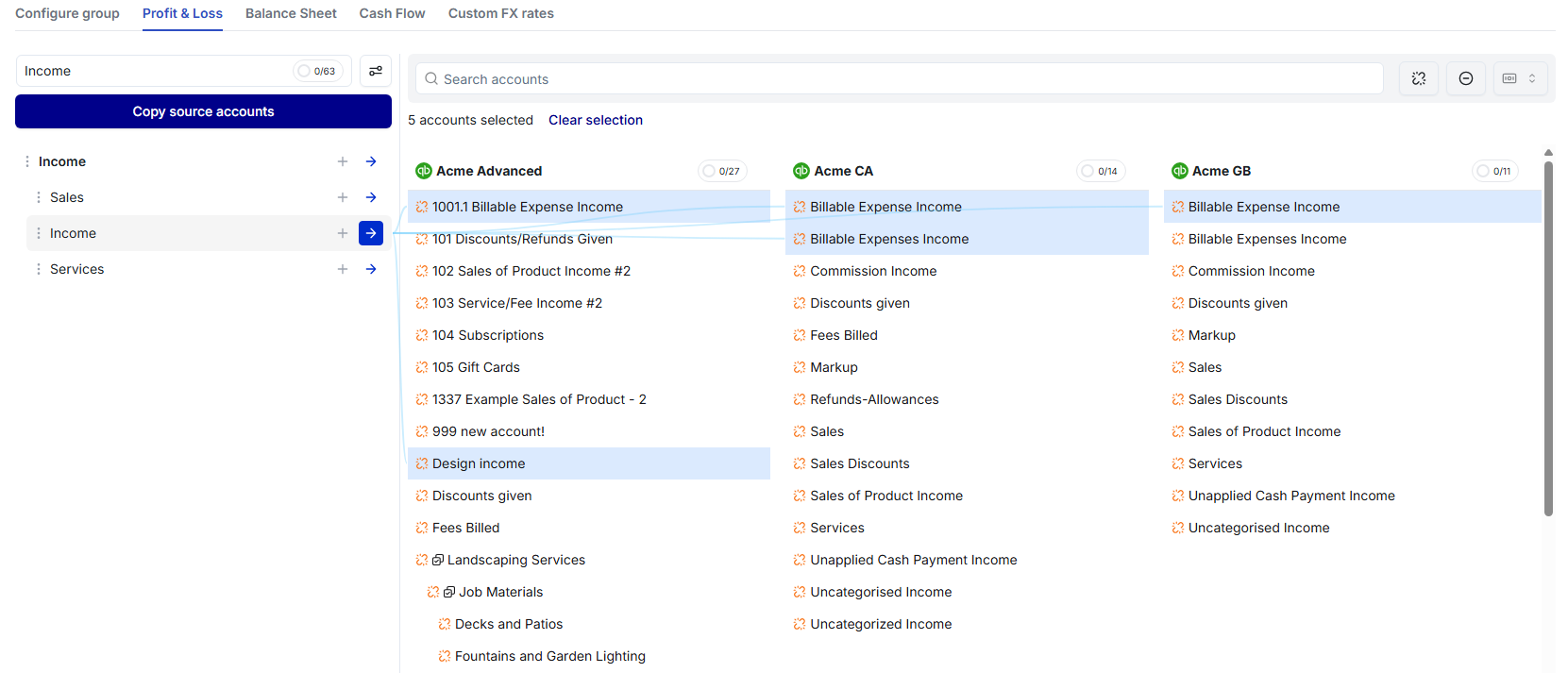Click unlinked icon beside Refunds-Allowances

pos(800,399)
